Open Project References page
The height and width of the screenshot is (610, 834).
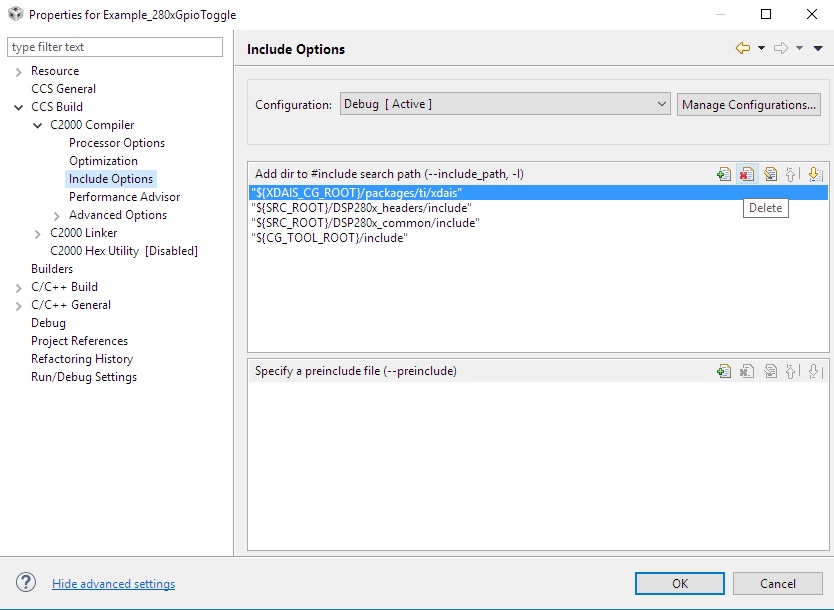tap(79, 341)
